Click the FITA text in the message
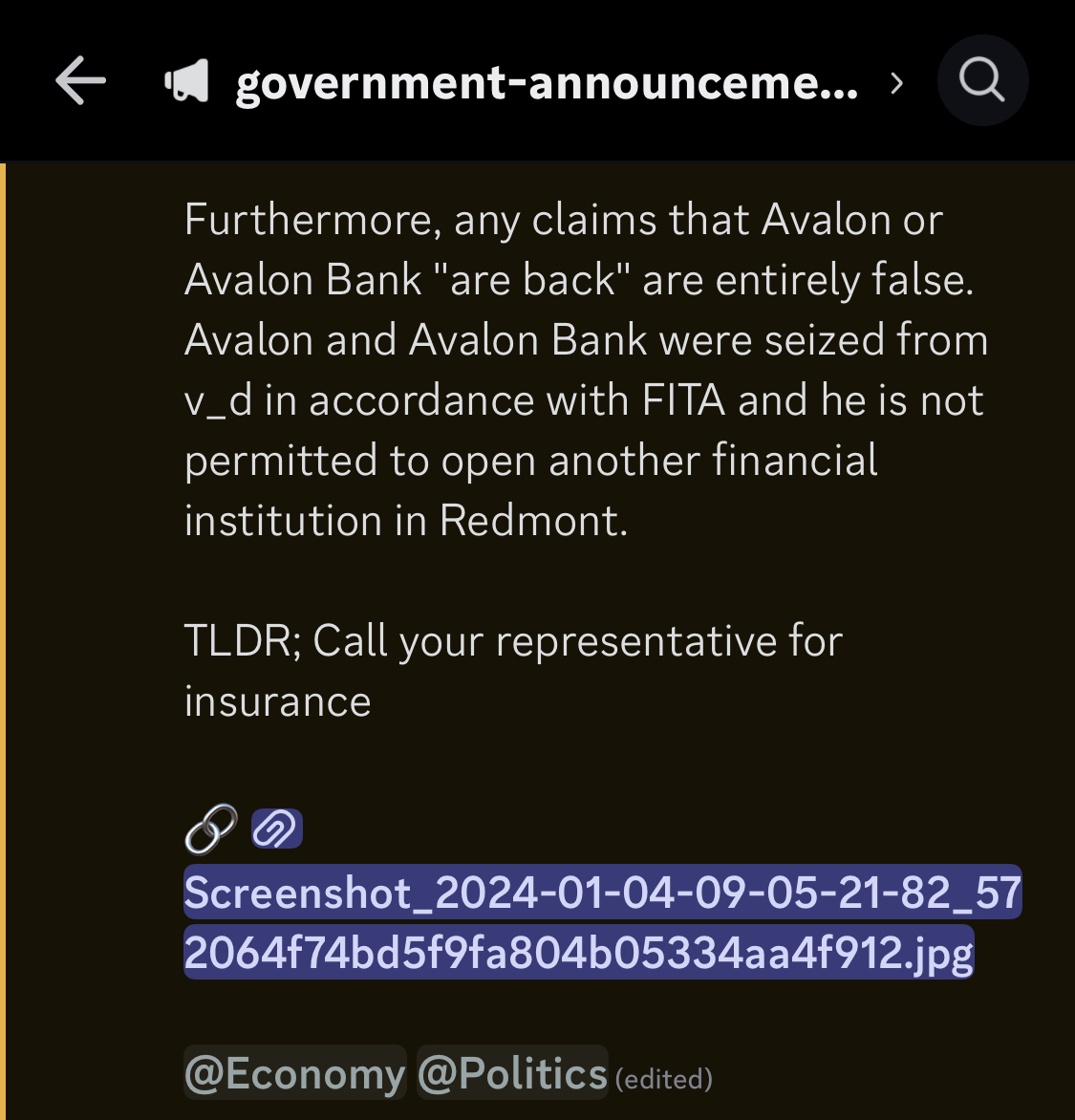 (x=683, y=399)
